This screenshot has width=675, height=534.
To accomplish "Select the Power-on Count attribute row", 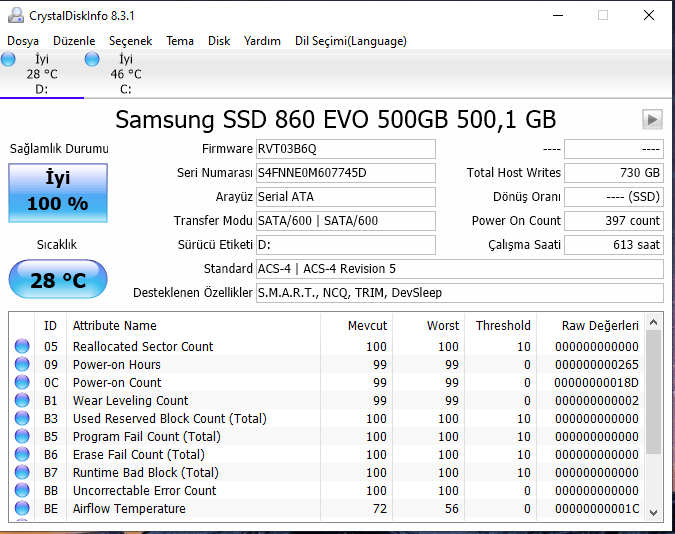I will coord(327,382).
